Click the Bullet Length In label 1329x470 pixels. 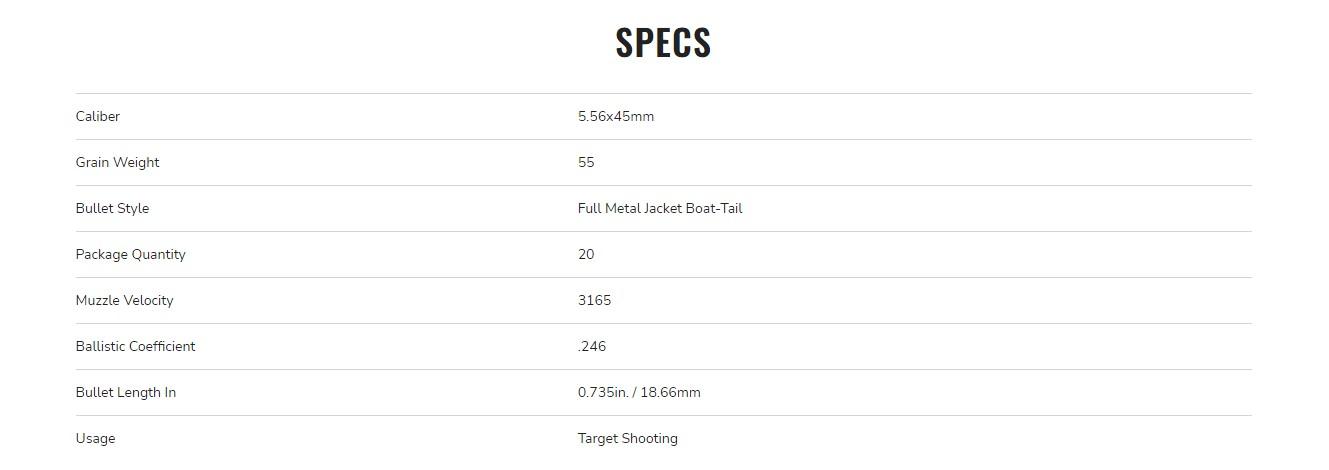125,392
